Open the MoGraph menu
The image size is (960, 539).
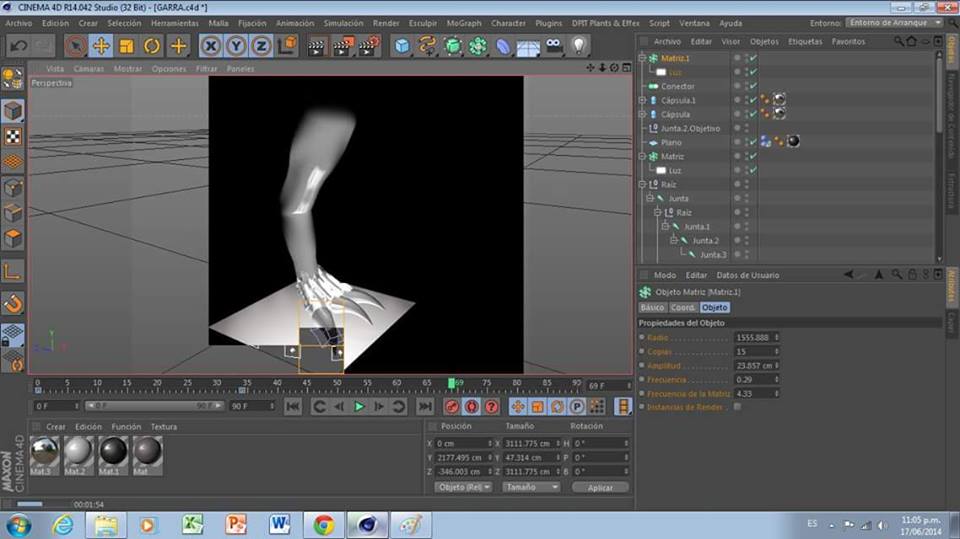[x=463, y=23]
